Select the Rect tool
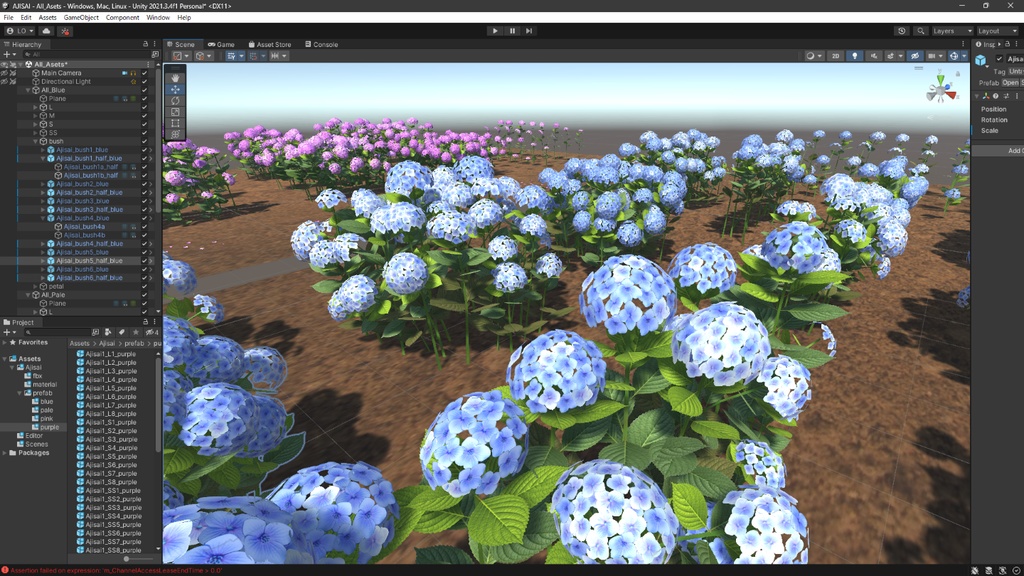 175,123
